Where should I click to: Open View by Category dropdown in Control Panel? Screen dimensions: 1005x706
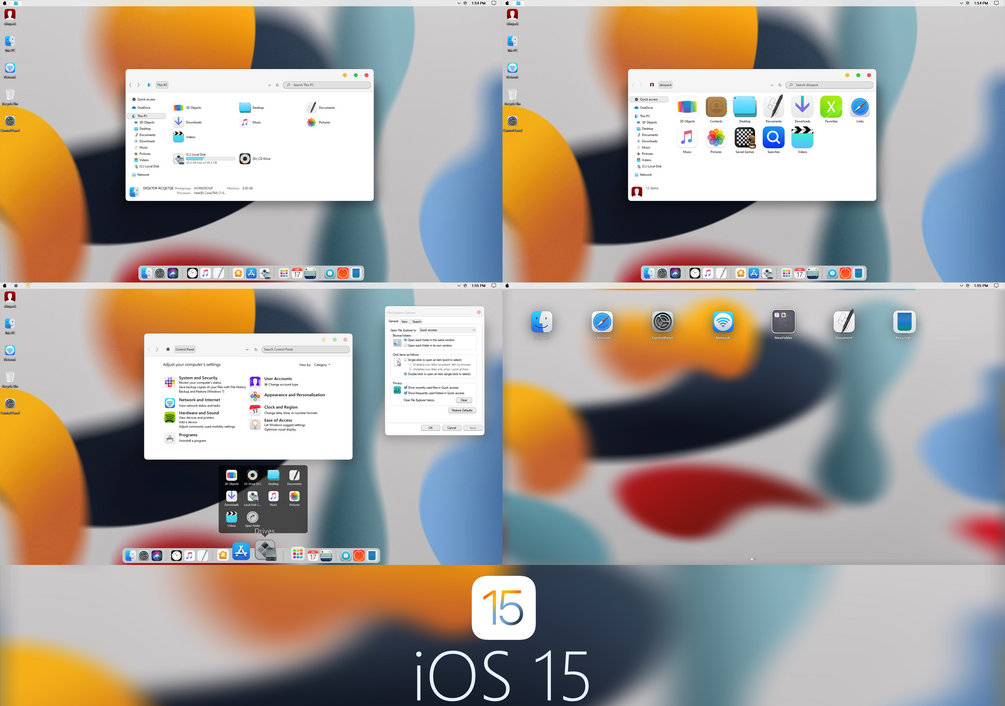tap(322, 365)
